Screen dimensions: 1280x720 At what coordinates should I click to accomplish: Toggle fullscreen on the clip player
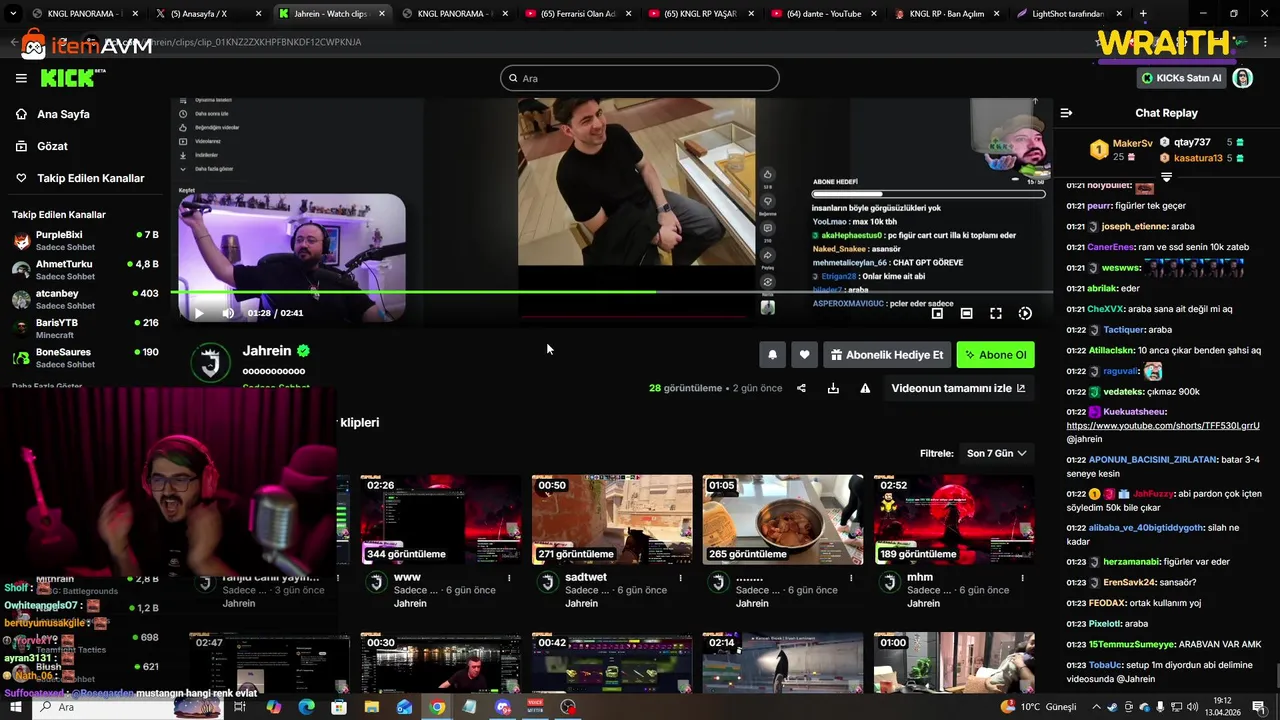(996, 313)
